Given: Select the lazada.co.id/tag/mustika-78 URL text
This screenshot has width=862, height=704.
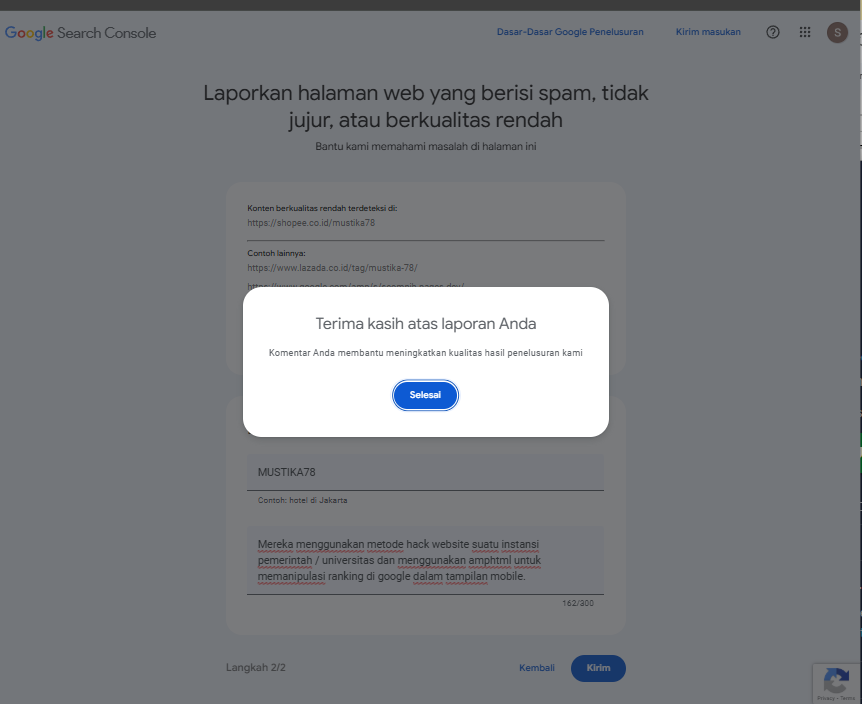Looking at the screenshot, I should pos(332,268).
